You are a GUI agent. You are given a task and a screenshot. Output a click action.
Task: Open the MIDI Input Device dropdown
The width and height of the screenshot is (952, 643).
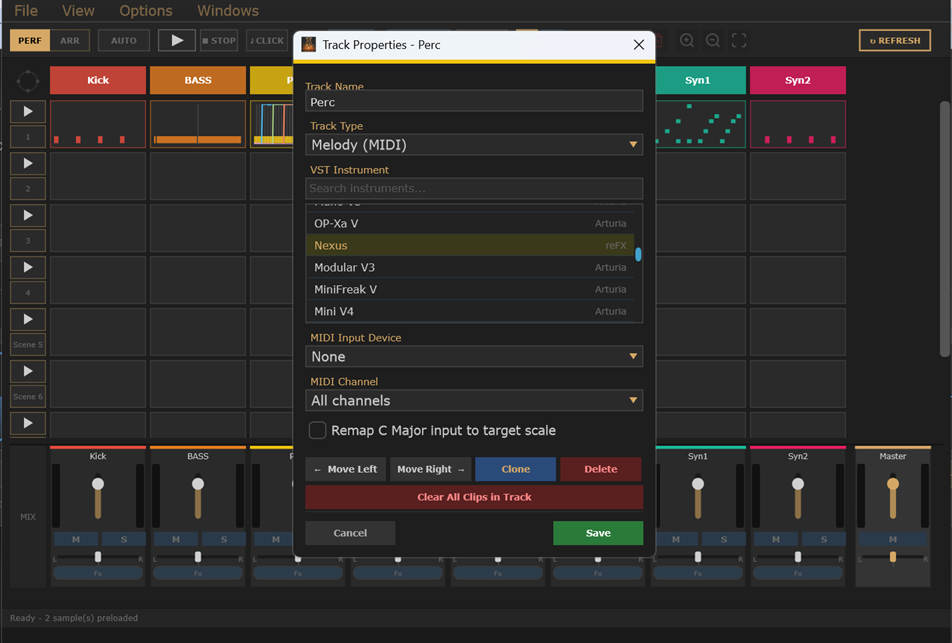(474, 356)
